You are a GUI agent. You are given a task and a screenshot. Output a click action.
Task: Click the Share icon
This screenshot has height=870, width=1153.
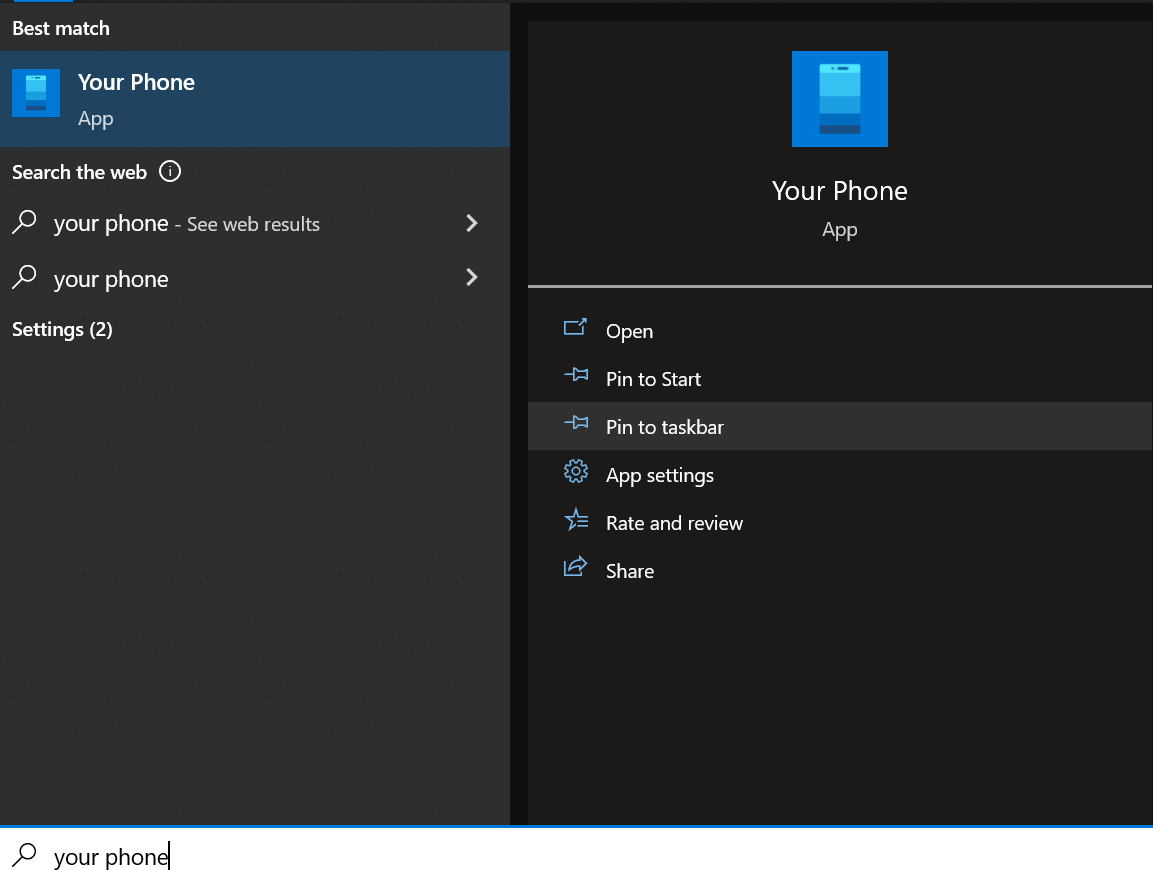click(576, 568)
